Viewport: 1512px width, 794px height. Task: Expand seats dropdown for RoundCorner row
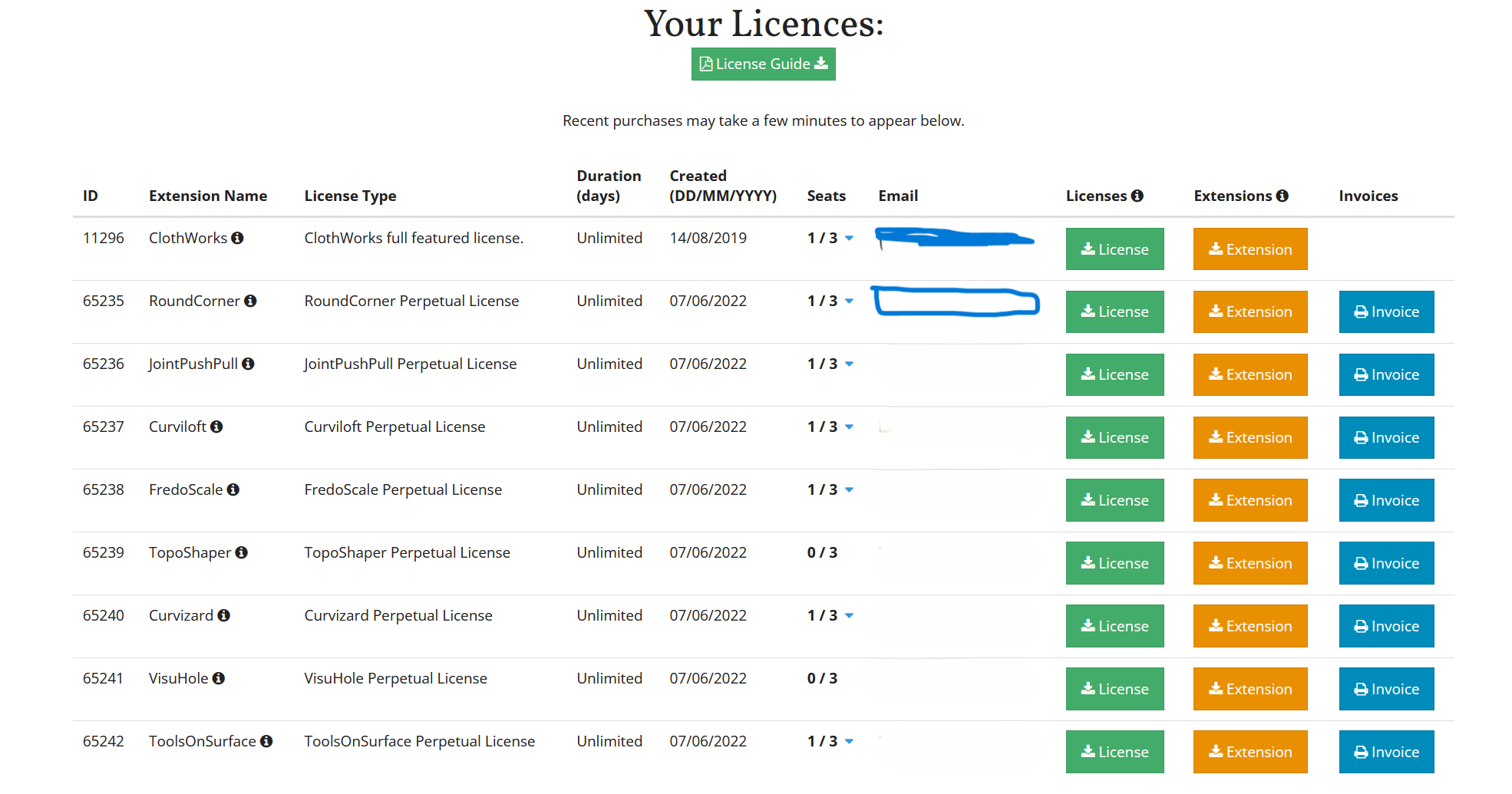[x=849, y=301]
